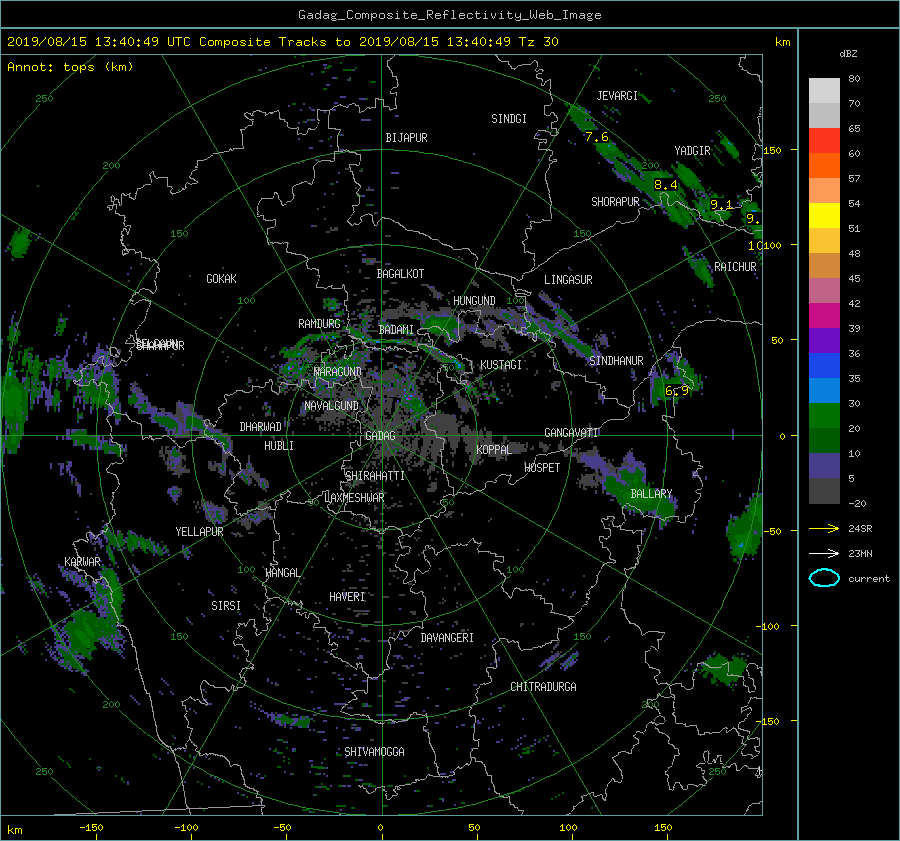Click the JEVARGI city label
This screenshot has height=841, width=900.
[617, 96]
